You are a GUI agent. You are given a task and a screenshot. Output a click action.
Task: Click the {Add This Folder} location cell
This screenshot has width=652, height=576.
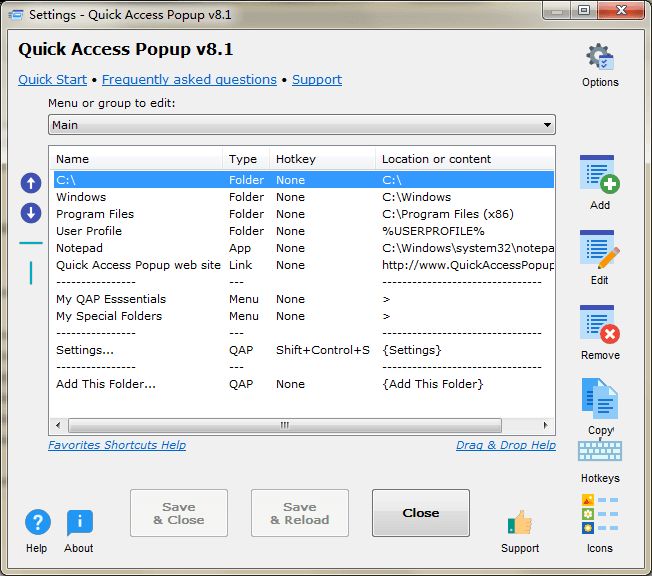pos(433,384)
